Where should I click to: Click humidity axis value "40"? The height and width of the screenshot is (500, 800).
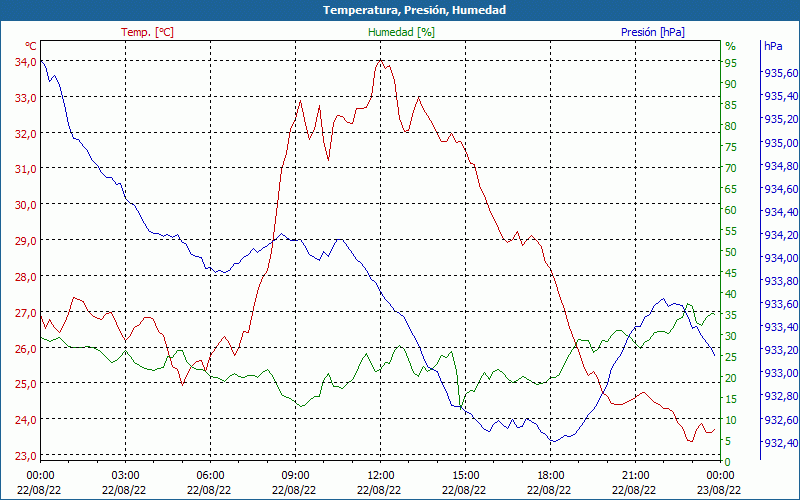(731, 294)
